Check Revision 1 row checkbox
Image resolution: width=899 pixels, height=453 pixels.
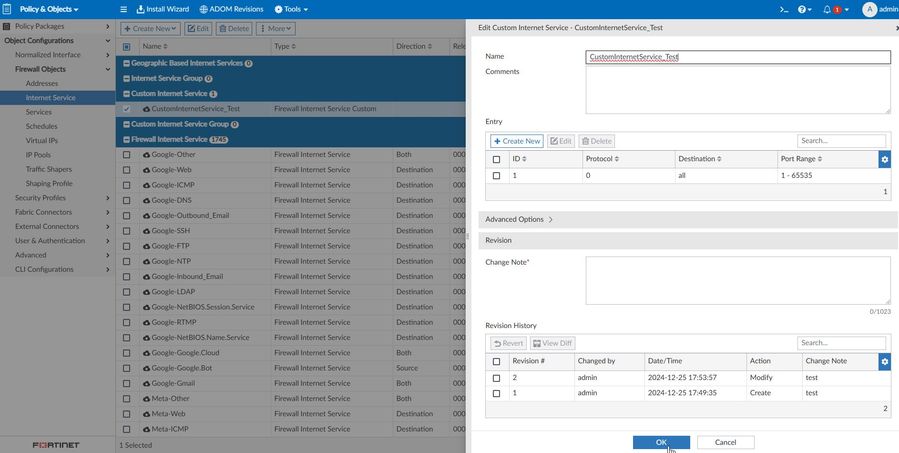click(497, 394)
